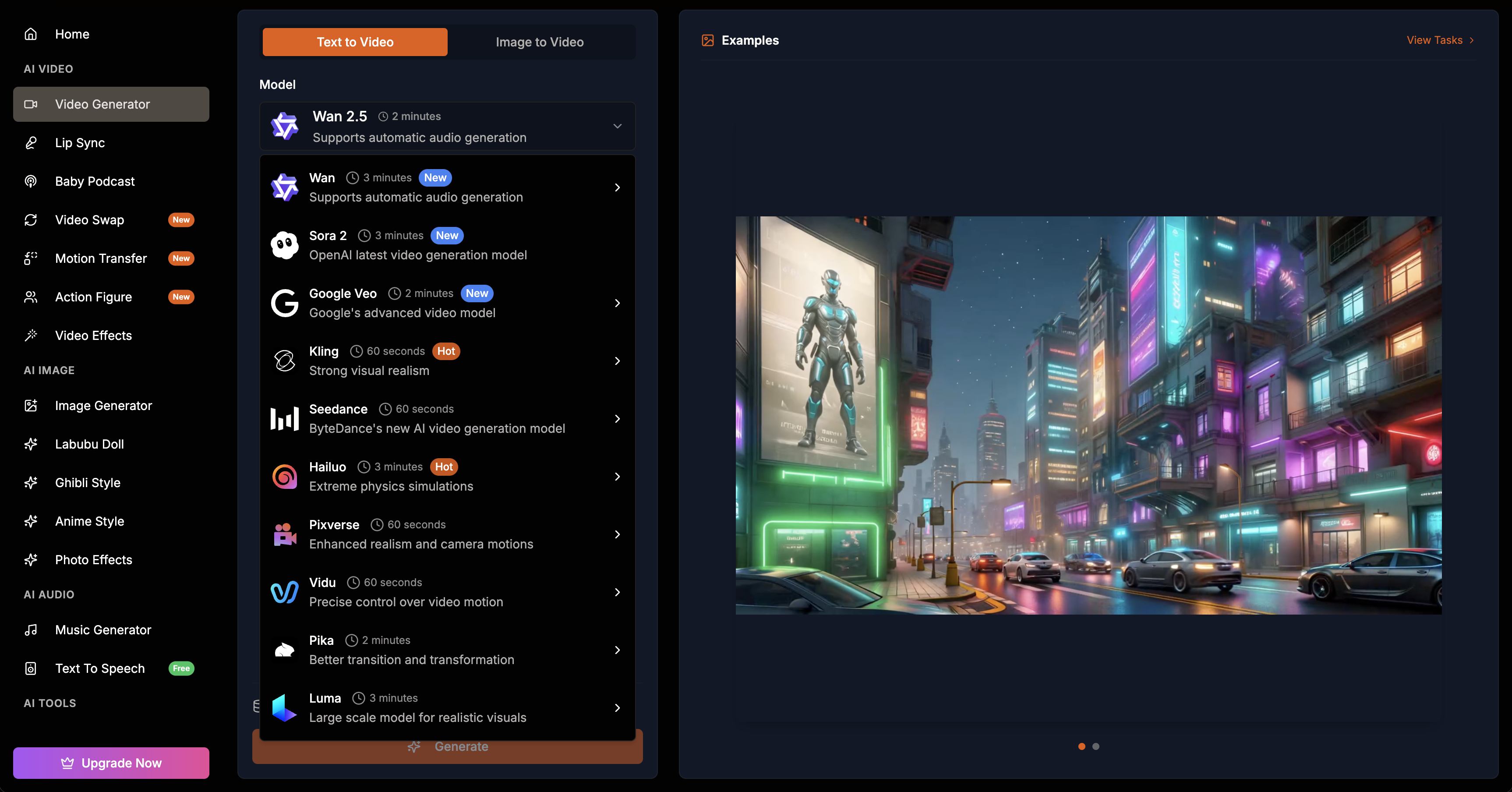Open View Tasks link

pos(1439,40)
